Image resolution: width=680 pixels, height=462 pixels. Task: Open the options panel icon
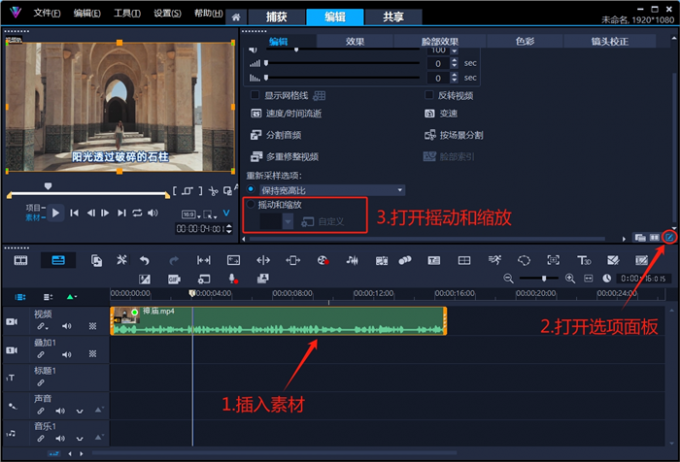670,237
